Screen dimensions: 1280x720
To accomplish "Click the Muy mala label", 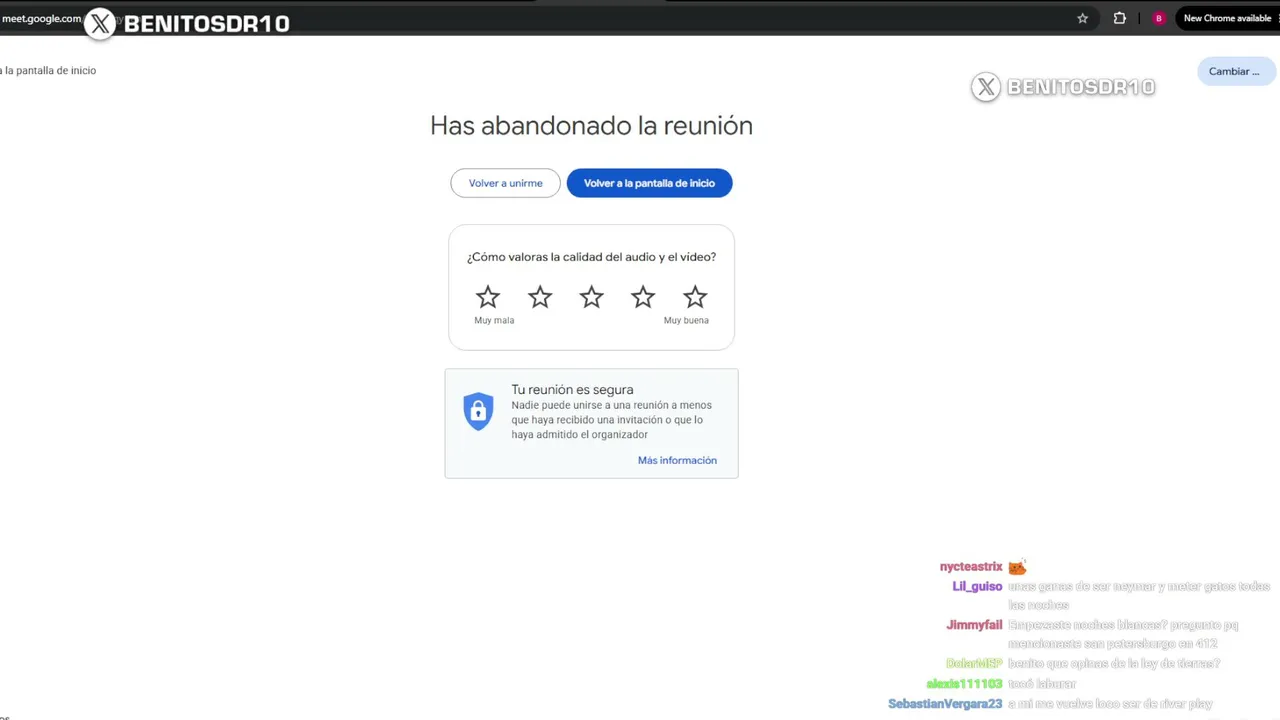I will 494,320.
